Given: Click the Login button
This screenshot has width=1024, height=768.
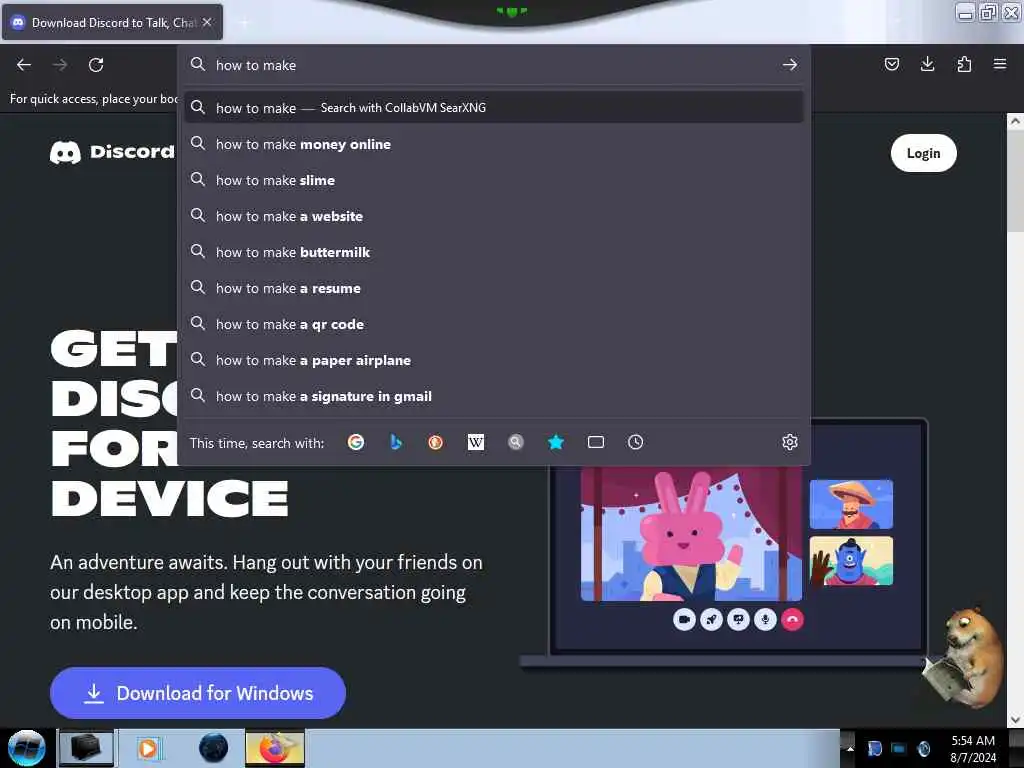Looking at the screenshot, I should point(923,153).
